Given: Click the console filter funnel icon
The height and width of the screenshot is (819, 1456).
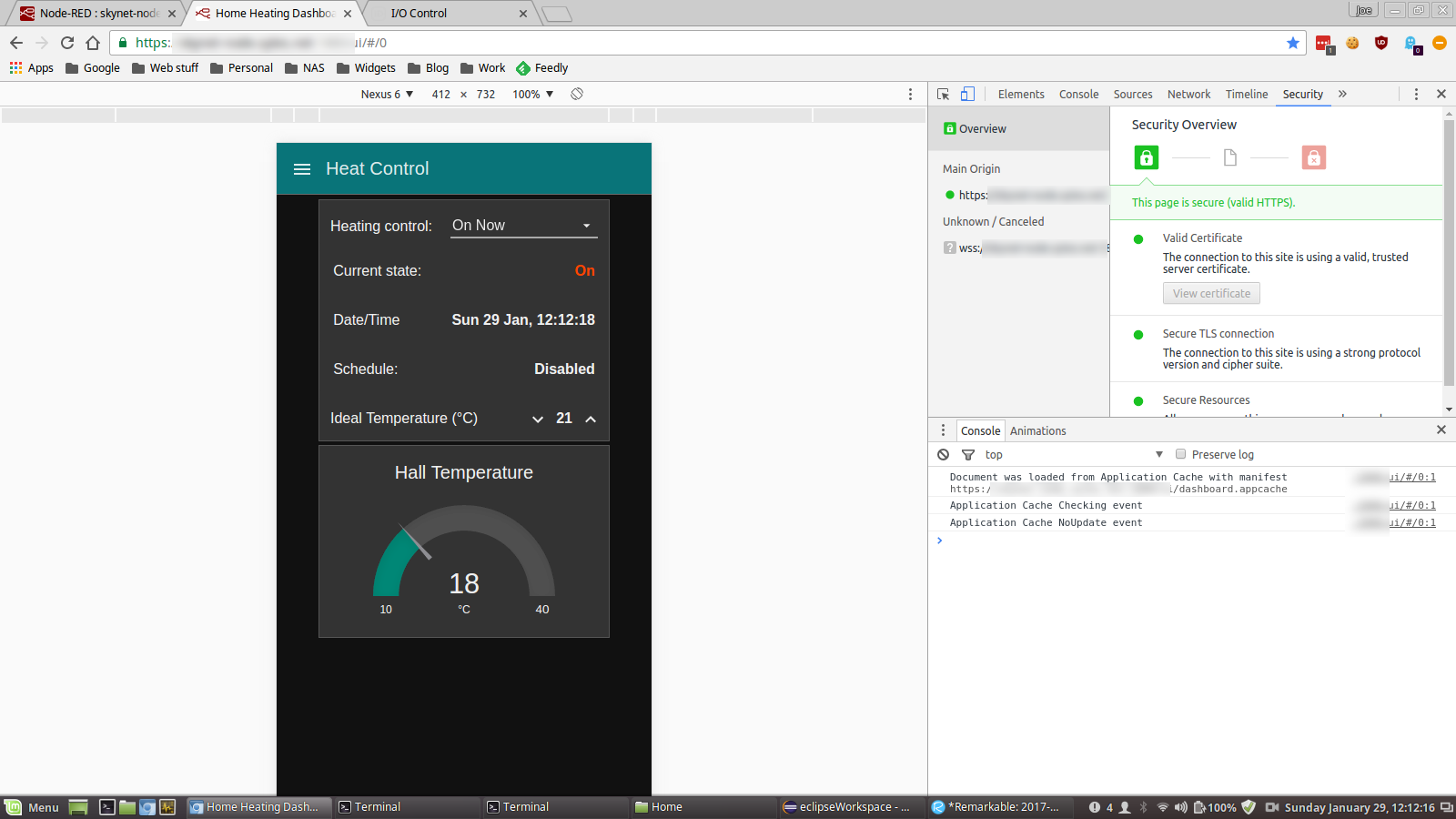Looking at the screenshot, I should pyautogui.click(x=968, y=454).
